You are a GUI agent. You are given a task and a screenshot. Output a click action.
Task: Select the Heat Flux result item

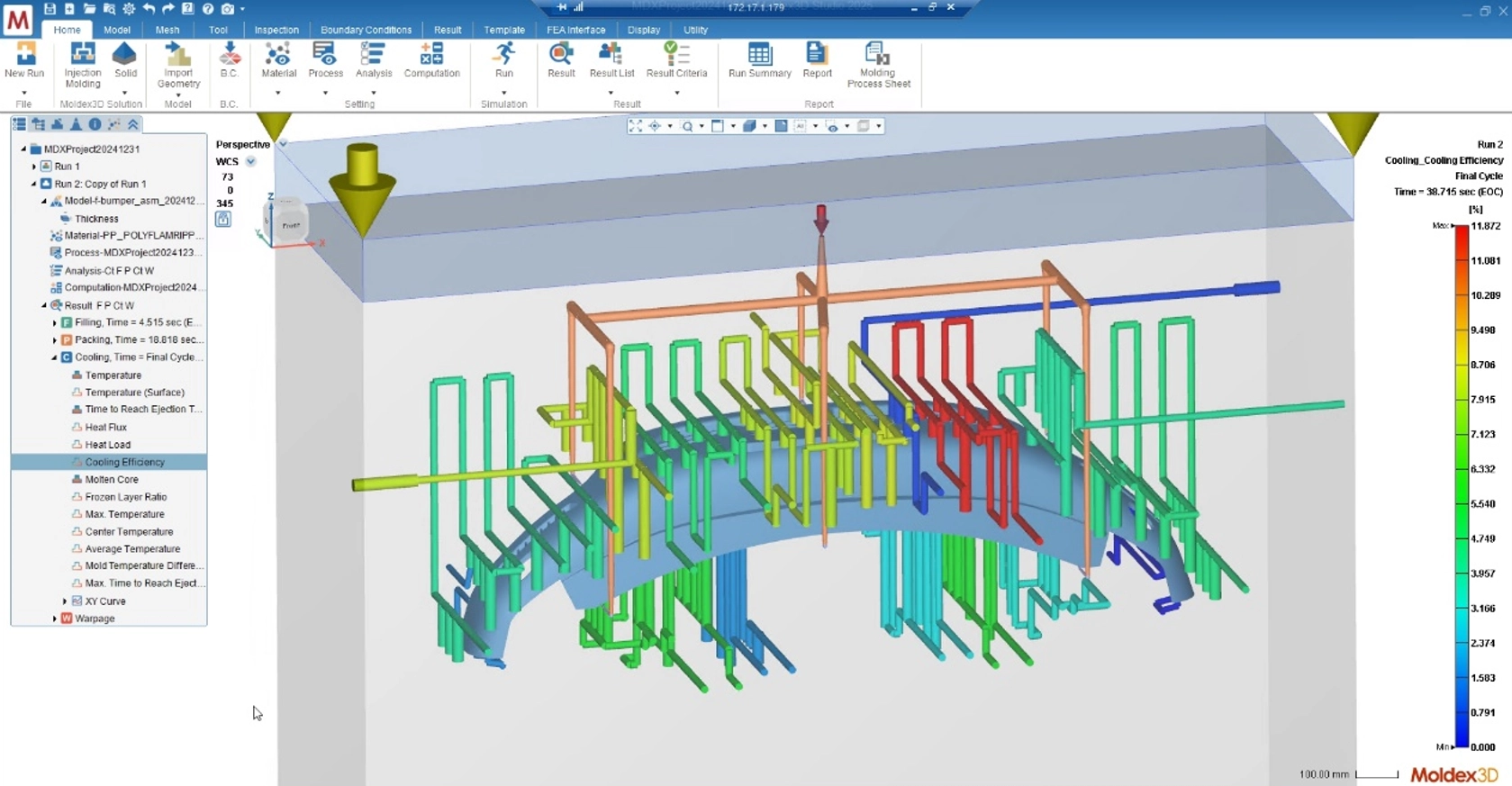tap(105, 427)
